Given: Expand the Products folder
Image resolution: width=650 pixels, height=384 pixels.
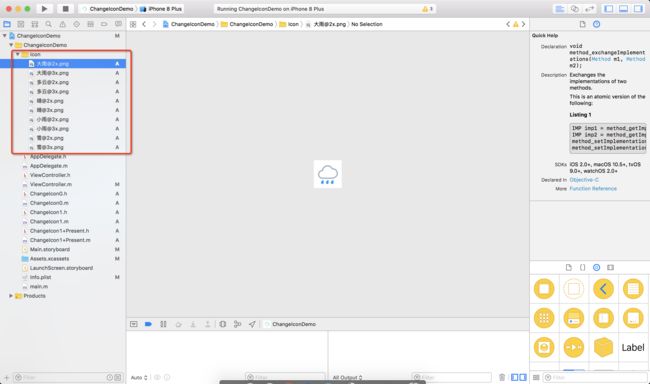Looking at the screenshot, I should (x=11, y=296).
